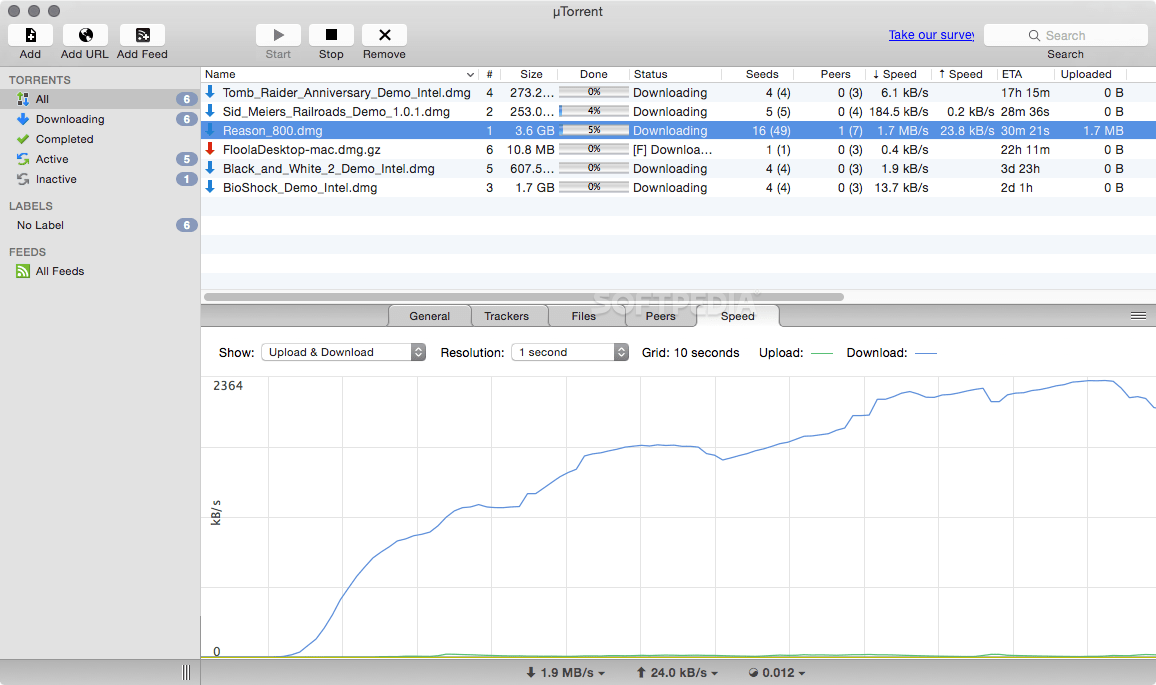Open the upload speed limit menu in status bar
The height and width of the screenshot is (685, 1156).
pos(677,672)
